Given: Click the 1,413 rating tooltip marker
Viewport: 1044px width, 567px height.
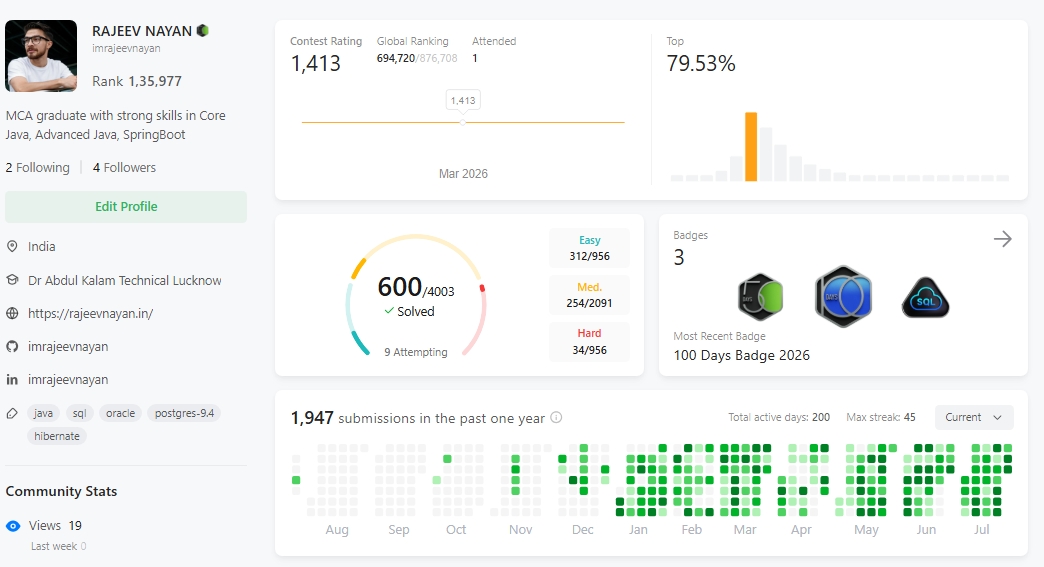Looking at the screenshot, I should tap(463, 100).
